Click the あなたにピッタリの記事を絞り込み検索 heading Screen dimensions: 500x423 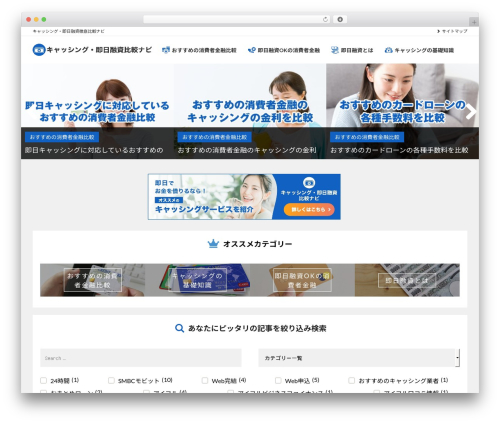[257, 328]
